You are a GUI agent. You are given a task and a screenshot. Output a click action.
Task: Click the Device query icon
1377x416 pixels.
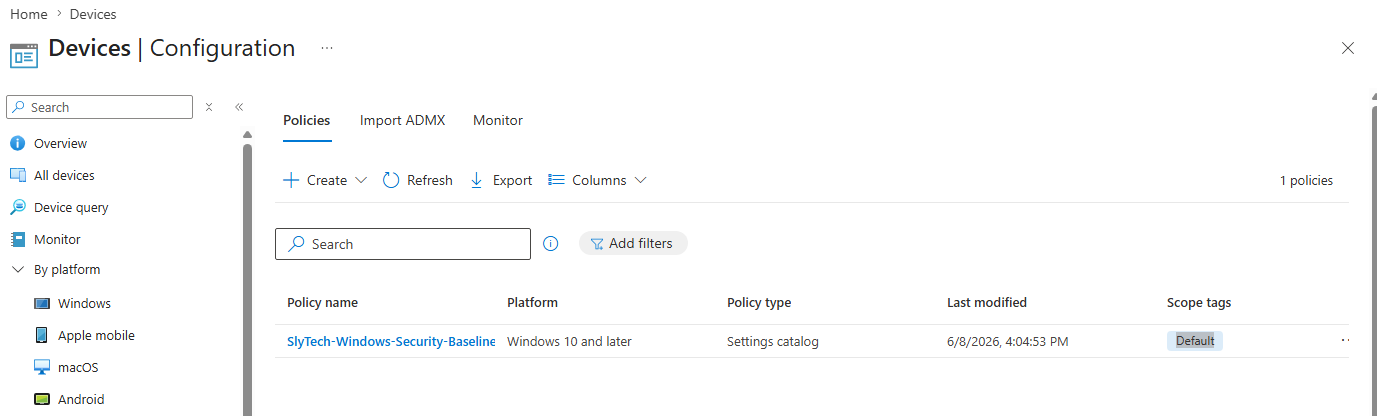17,207
